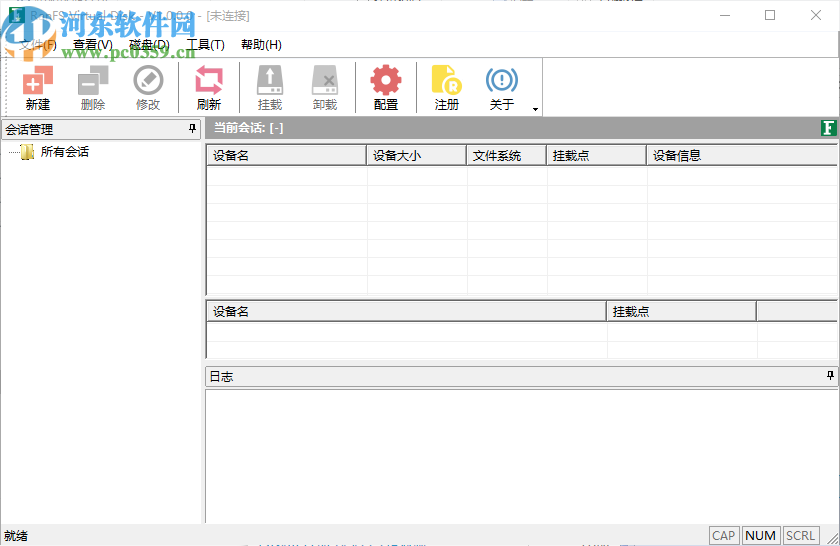Viewport: 840px width, 546px height.
Task: Click the 新建 (New) toolbar icon
Action: [38, 87]
